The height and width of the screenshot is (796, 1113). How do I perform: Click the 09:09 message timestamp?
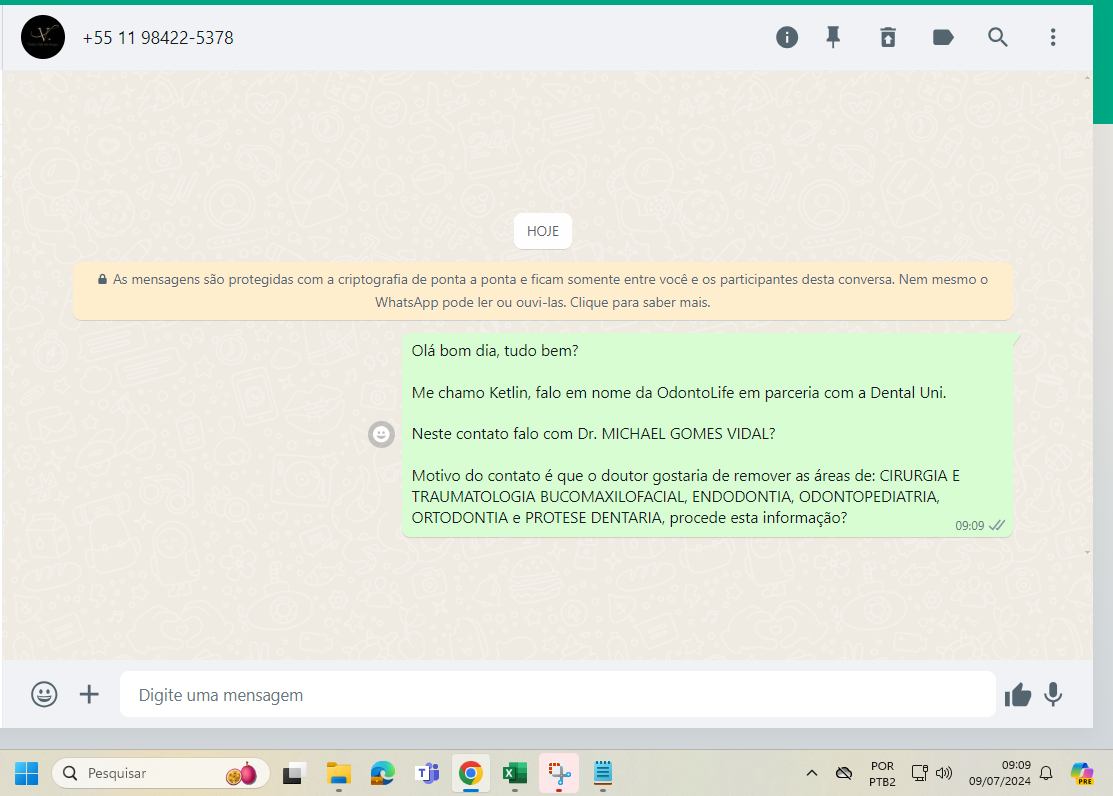coord(970,526)
